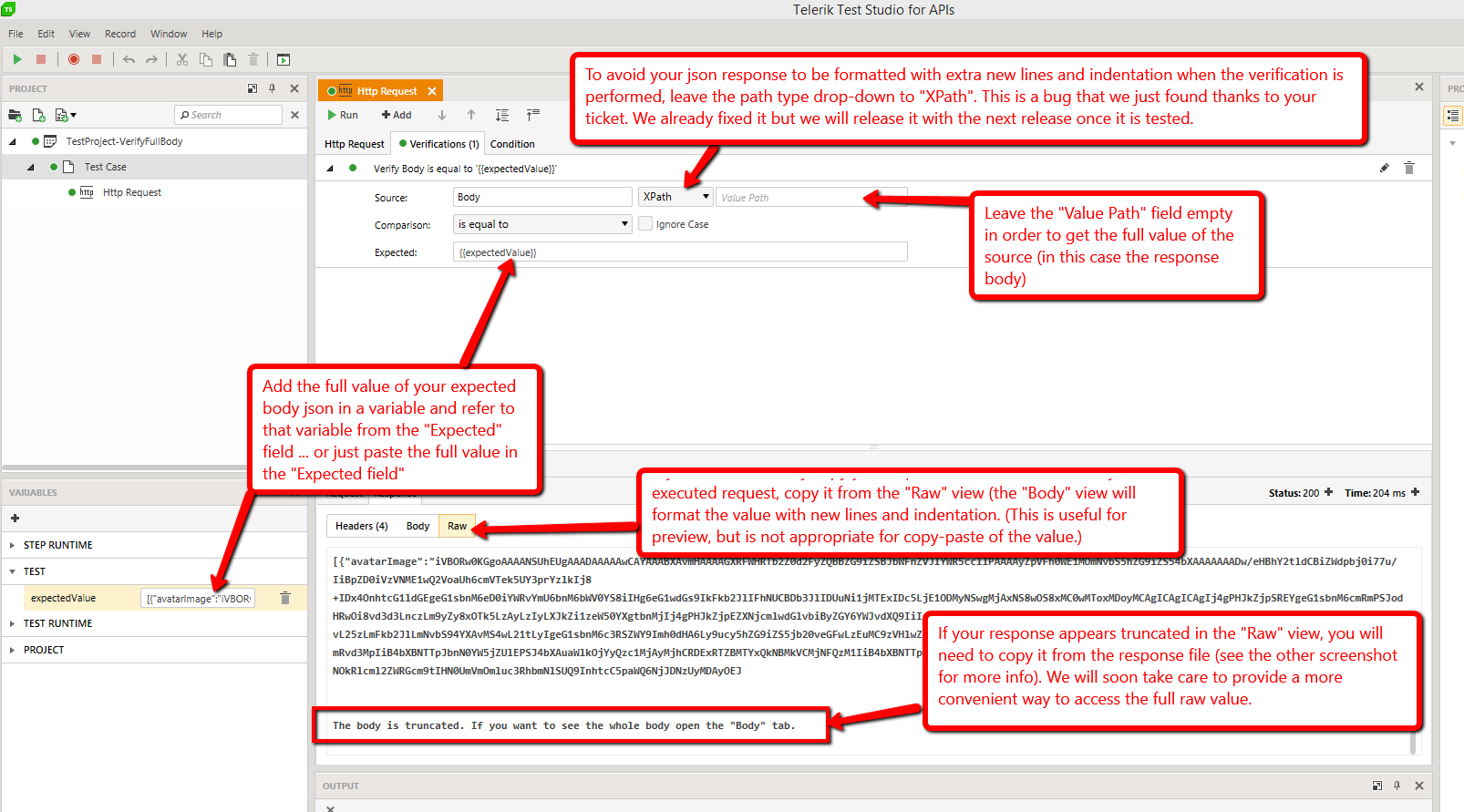
Task: Delete the expectedValue variable with trash icon
Action: tap(285, 598)
